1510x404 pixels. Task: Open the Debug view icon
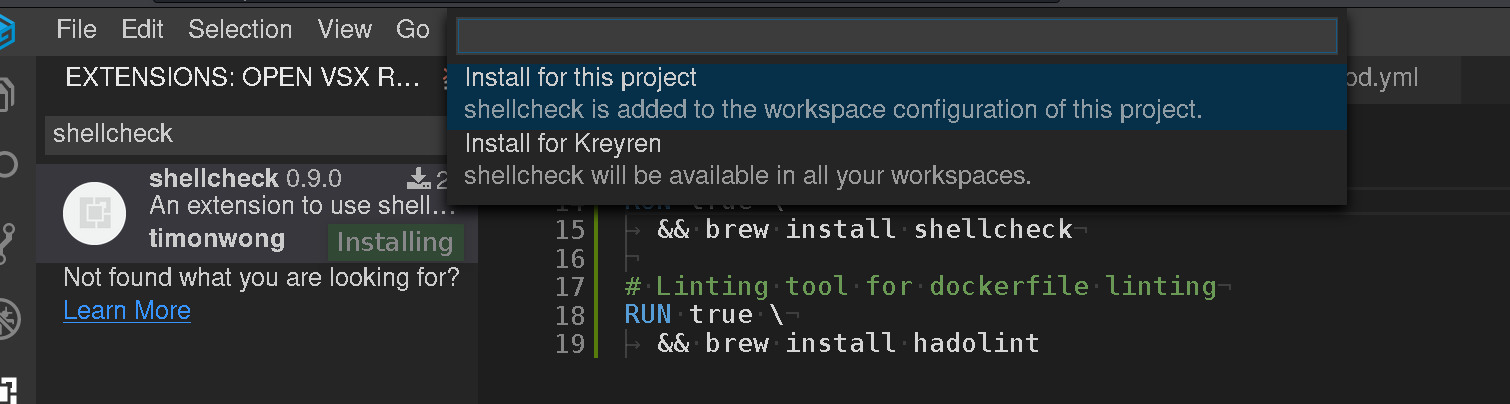tap(9, 319)
